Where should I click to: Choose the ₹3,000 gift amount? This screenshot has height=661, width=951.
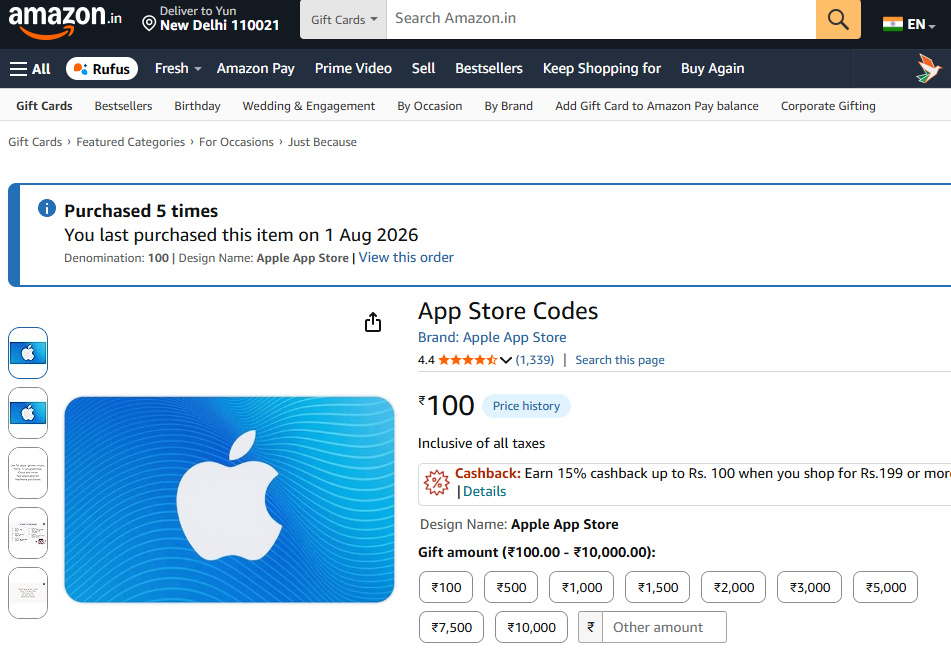(810, 587)
